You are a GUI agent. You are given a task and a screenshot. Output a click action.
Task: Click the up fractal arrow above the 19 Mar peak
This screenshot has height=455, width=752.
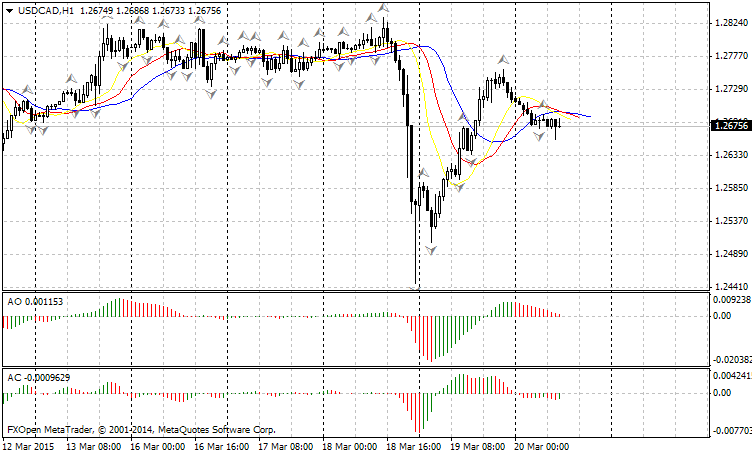coord(503,61)
